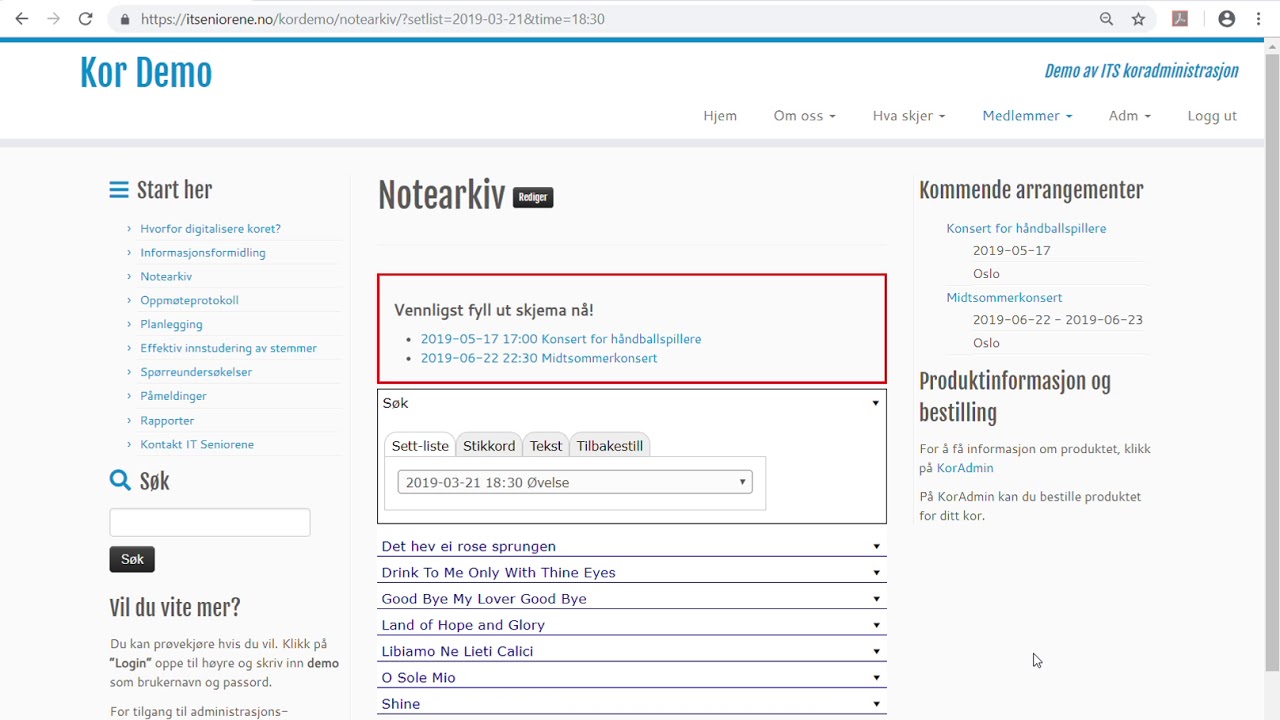Screen dimensions: 1280x720
Task: Open the Planlegging sidebar link
Action: [x=171, y=325]
